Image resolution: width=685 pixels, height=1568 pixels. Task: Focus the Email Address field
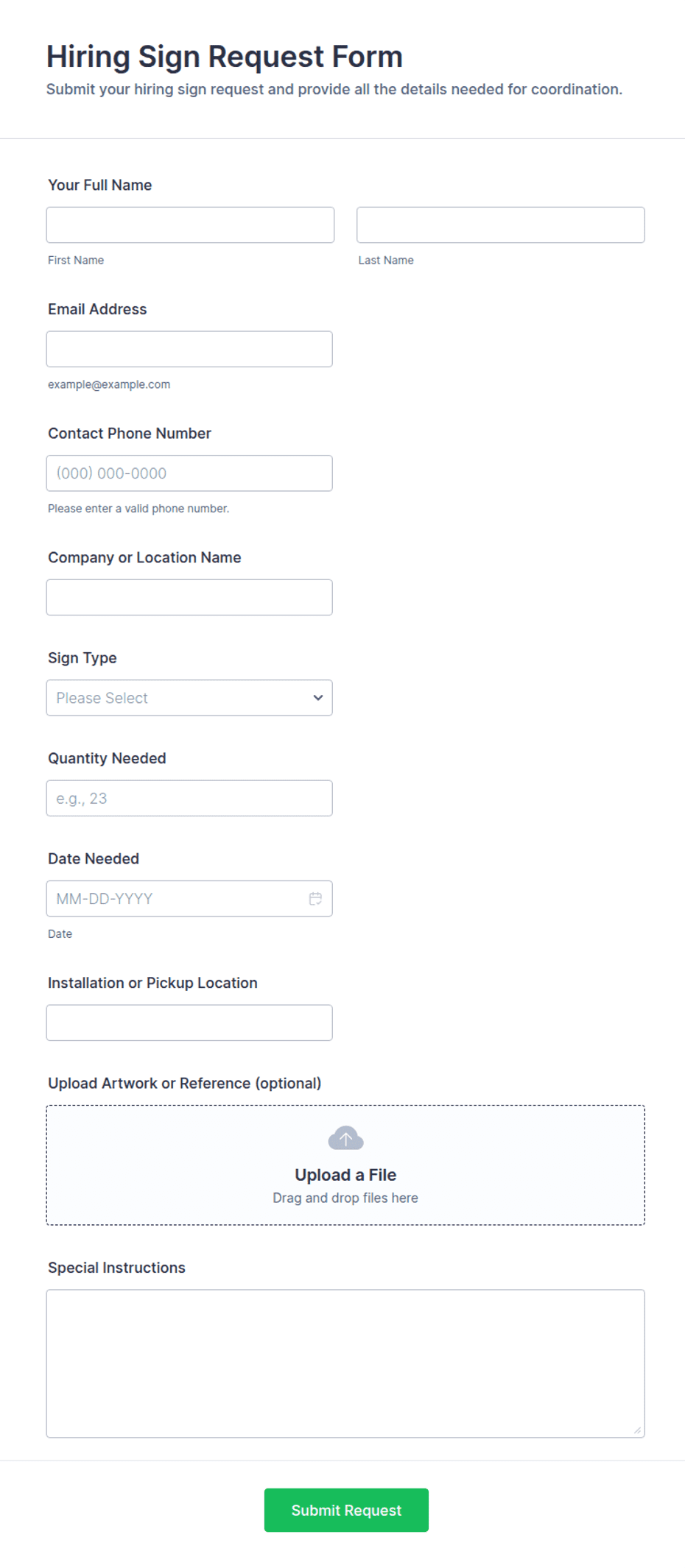189,349
